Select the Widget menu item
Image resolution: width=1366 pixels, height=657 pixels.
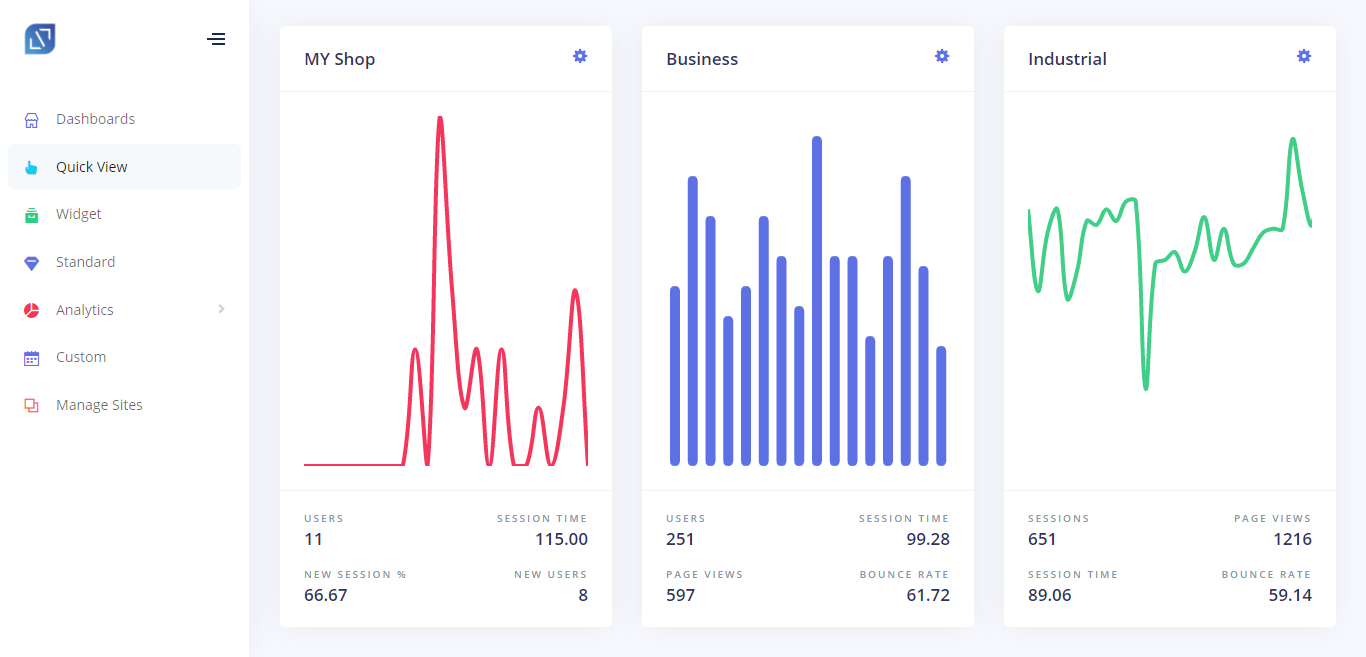pos(124,214)
